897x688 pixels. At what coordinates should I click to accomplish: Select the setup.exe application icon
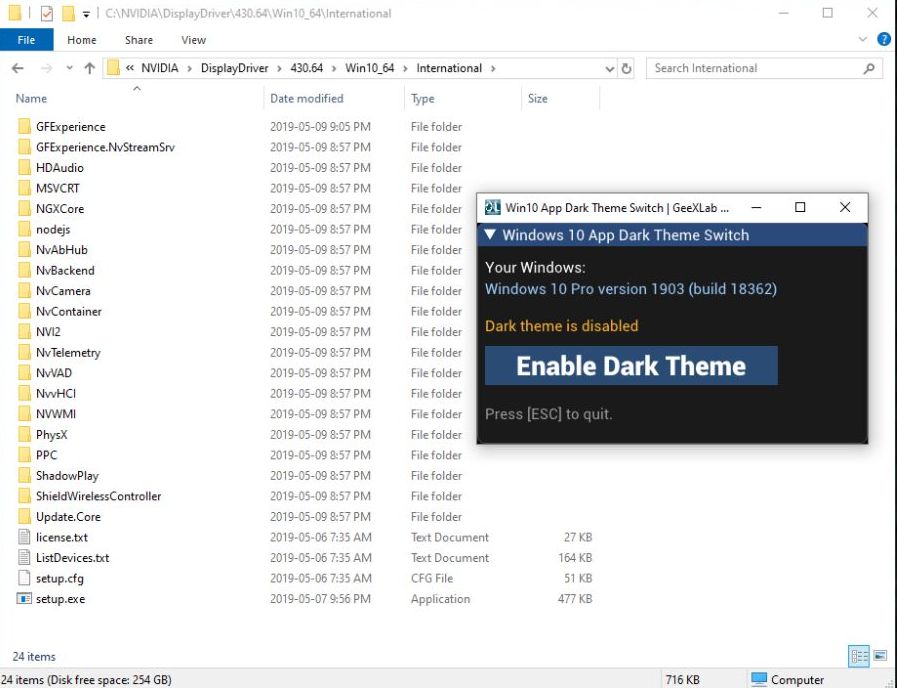[x=25, y=599]
